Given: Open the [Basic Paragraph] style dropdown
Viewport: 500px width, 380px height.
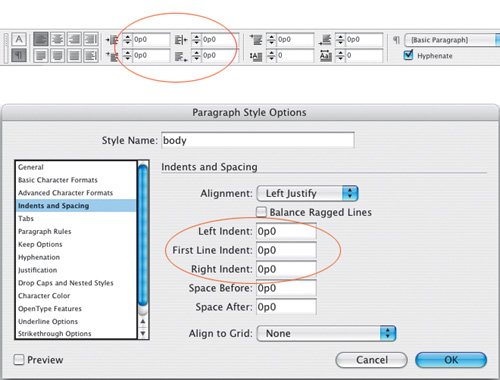Looking at the screenshot, I should (x=452, y=40).
